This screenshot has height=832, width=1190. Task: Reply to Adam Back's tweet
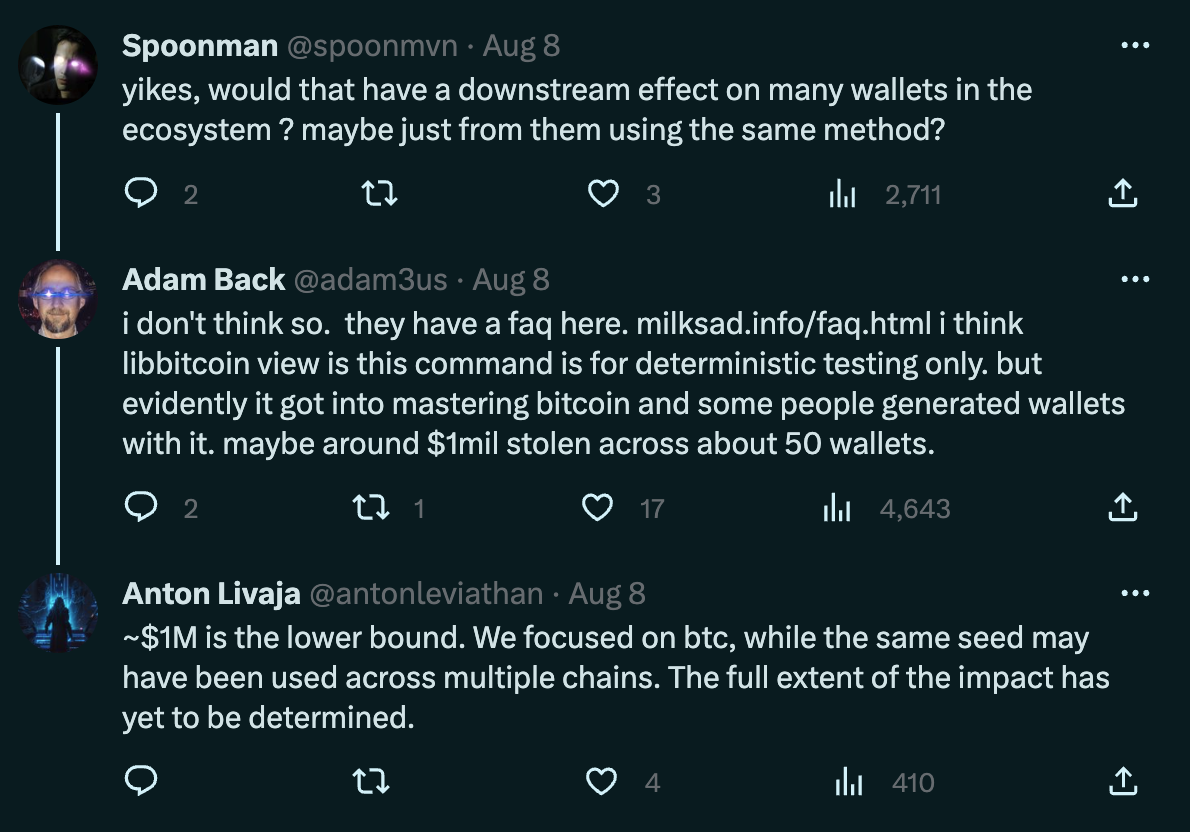[141, 508]
